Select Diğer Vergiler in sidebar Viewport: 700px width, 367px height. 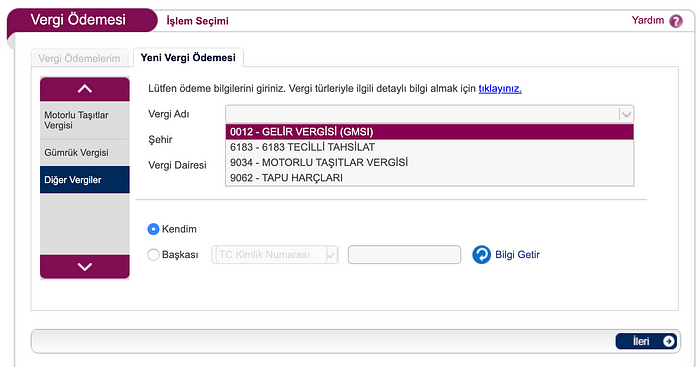tap(85, 180)
